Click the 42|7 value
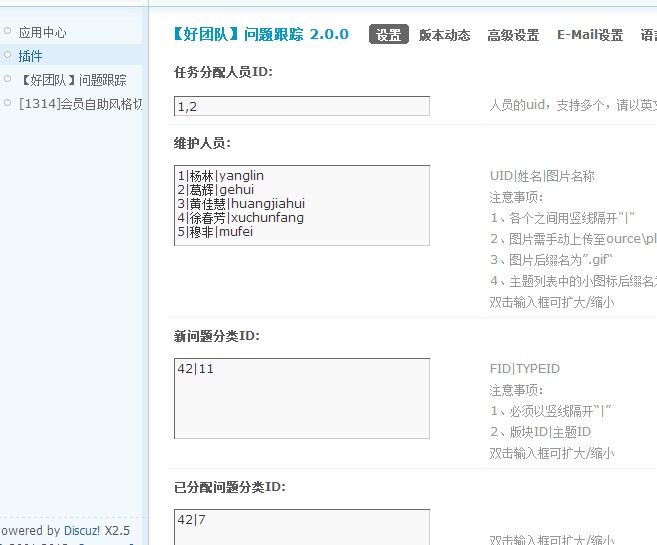Viewport: 657px width, 545px height. [191, 520]
